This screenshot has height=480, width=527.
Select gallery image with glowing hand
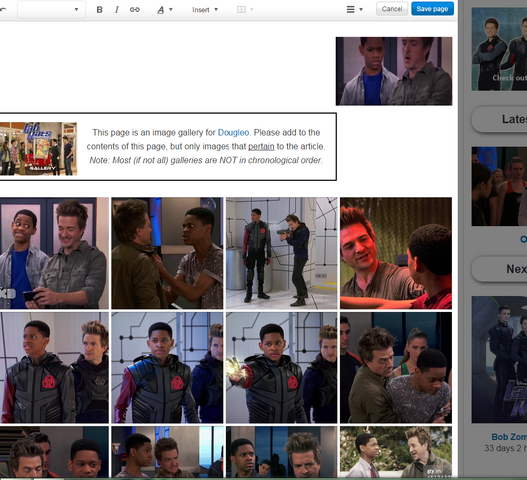point(281,368)
